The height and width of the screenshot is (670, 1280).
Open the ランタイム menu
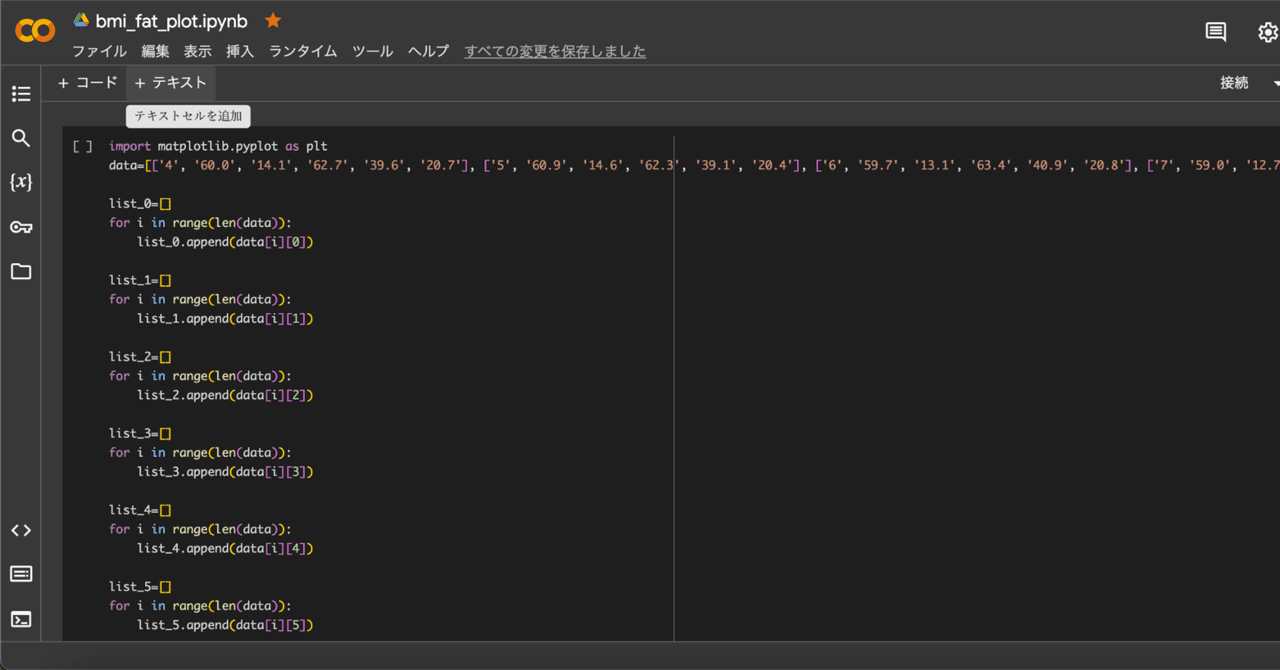click(x=302, y=51)
